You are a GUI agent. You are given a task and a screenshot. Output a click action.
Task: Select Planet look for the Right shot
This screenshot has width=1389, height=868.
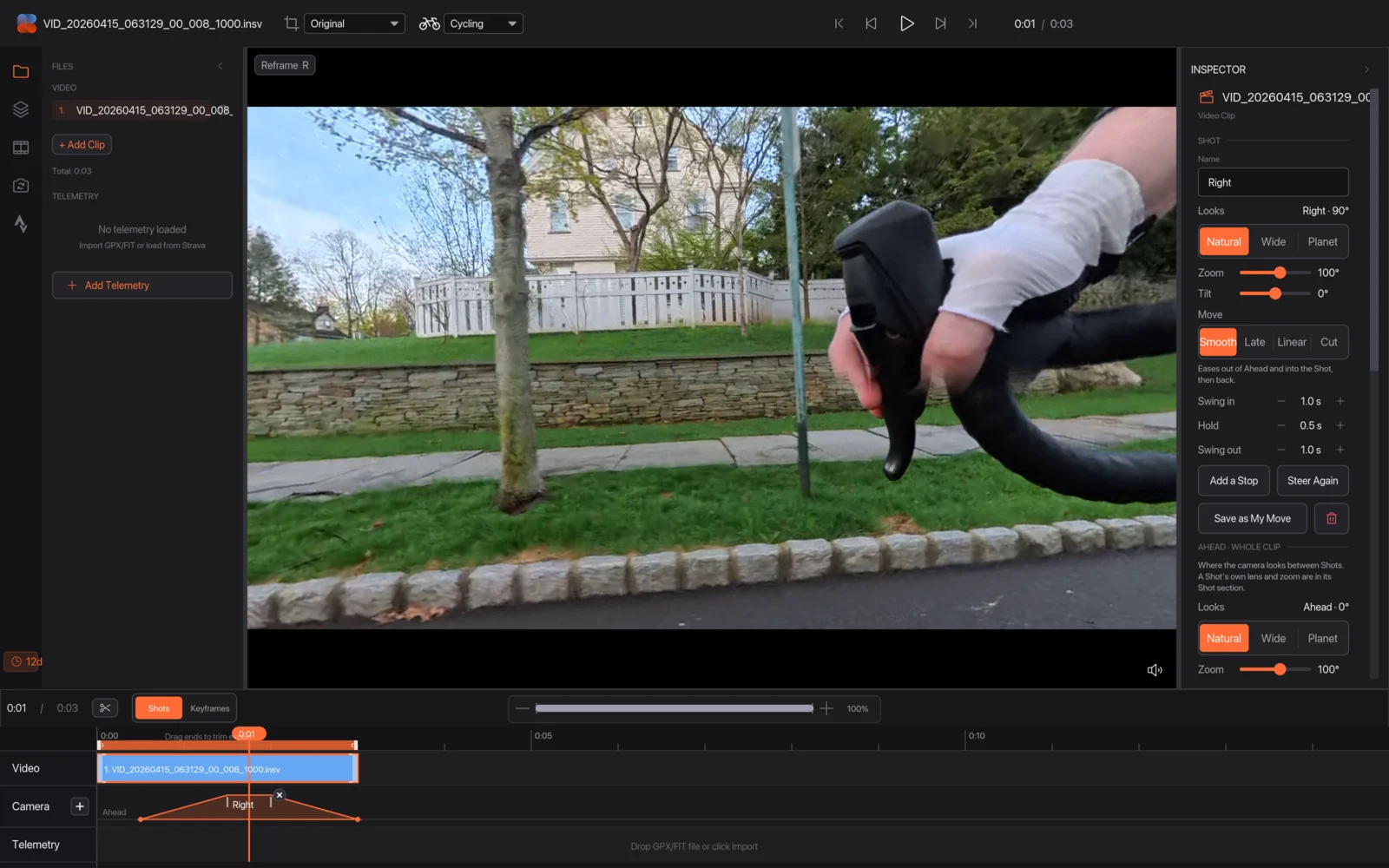click(1322, 242)
